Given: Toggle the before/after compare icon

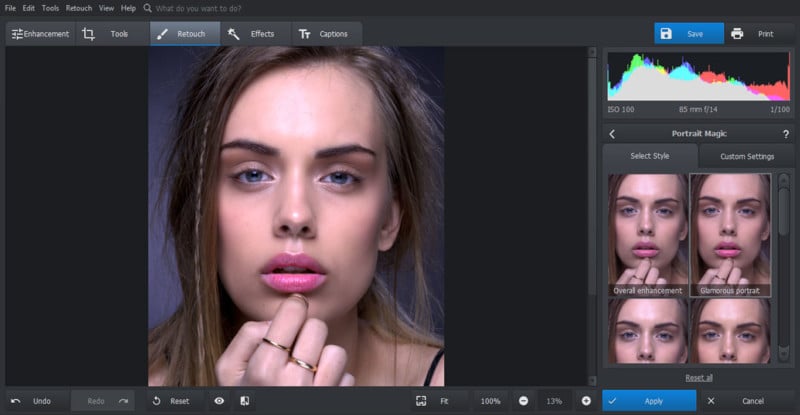Looking at the screenshot, I should [245, 401].
